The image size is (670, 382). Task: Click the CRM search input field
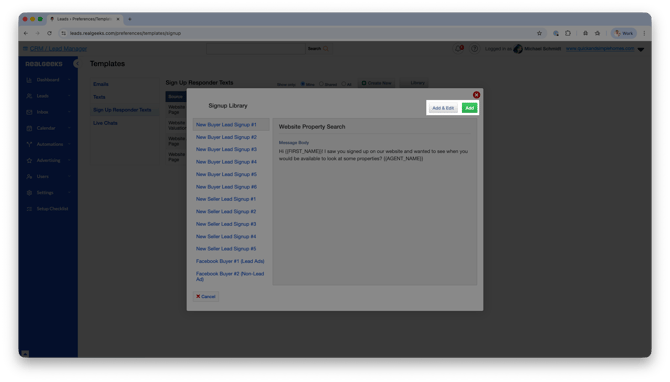(x=256, y=49)
